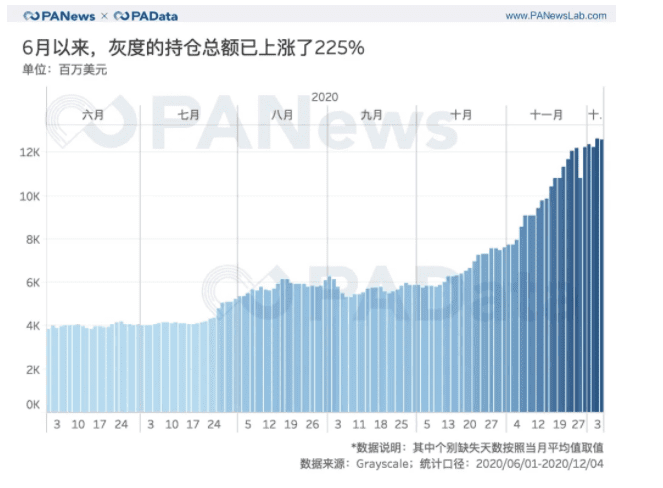Click the x-axis tick 13 under 十月
663x488 pixels.
[448, 424]
